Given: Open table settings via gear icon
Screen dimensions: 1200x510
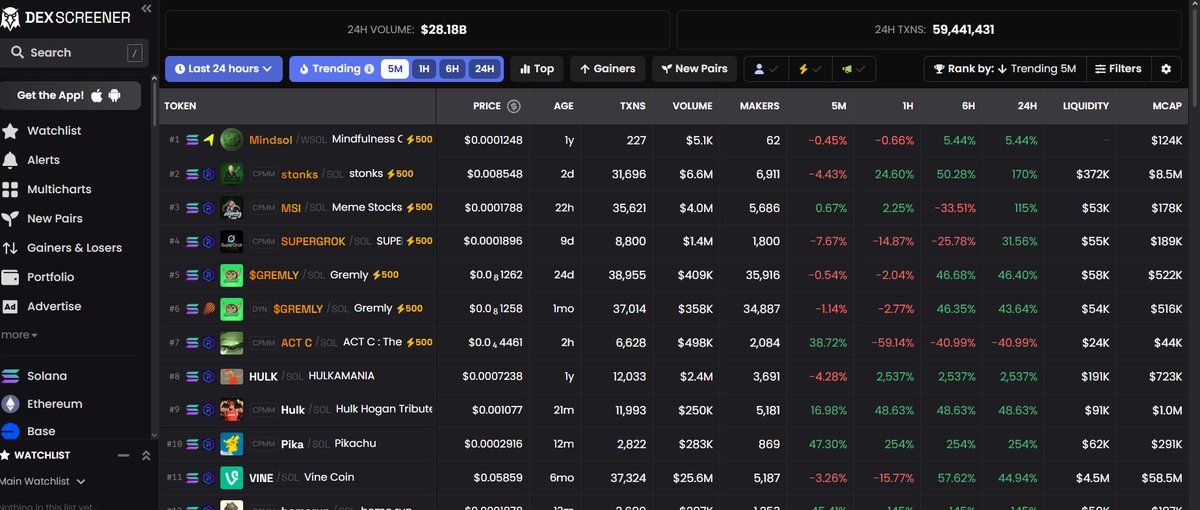Looking at the screenshot, I should point(1165,69).
